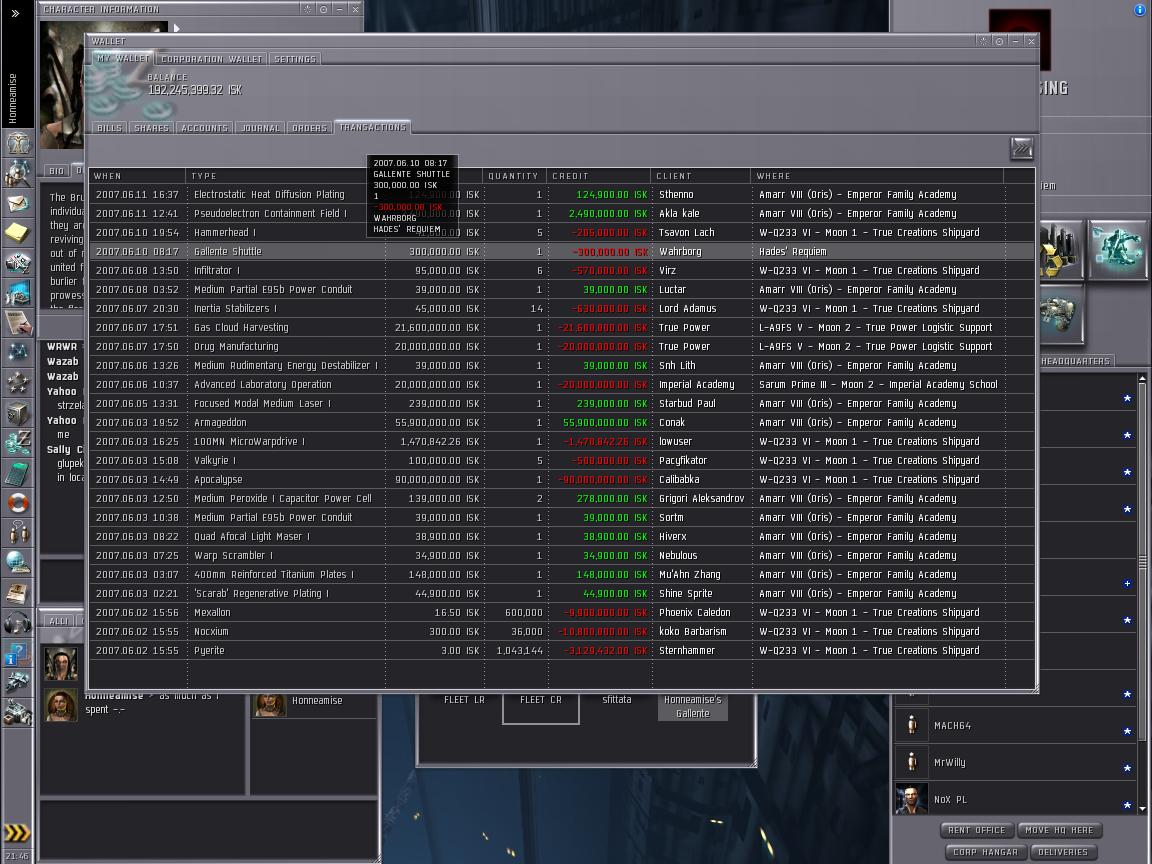
Task: Switch to the Bills tab
Action: tap(109, 128)
